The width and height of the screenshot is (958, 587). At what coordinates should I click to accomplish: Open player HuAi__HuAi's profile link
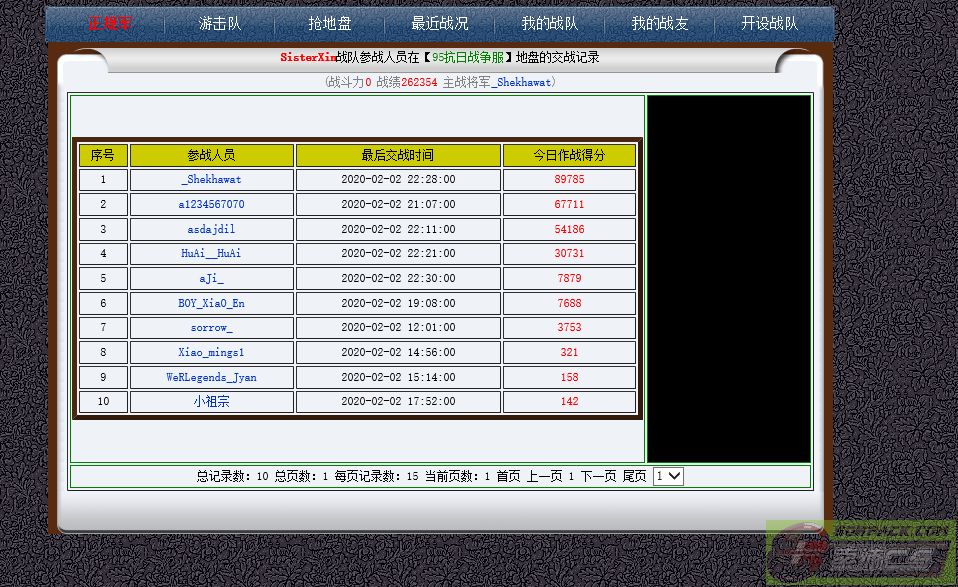[211, 253]
